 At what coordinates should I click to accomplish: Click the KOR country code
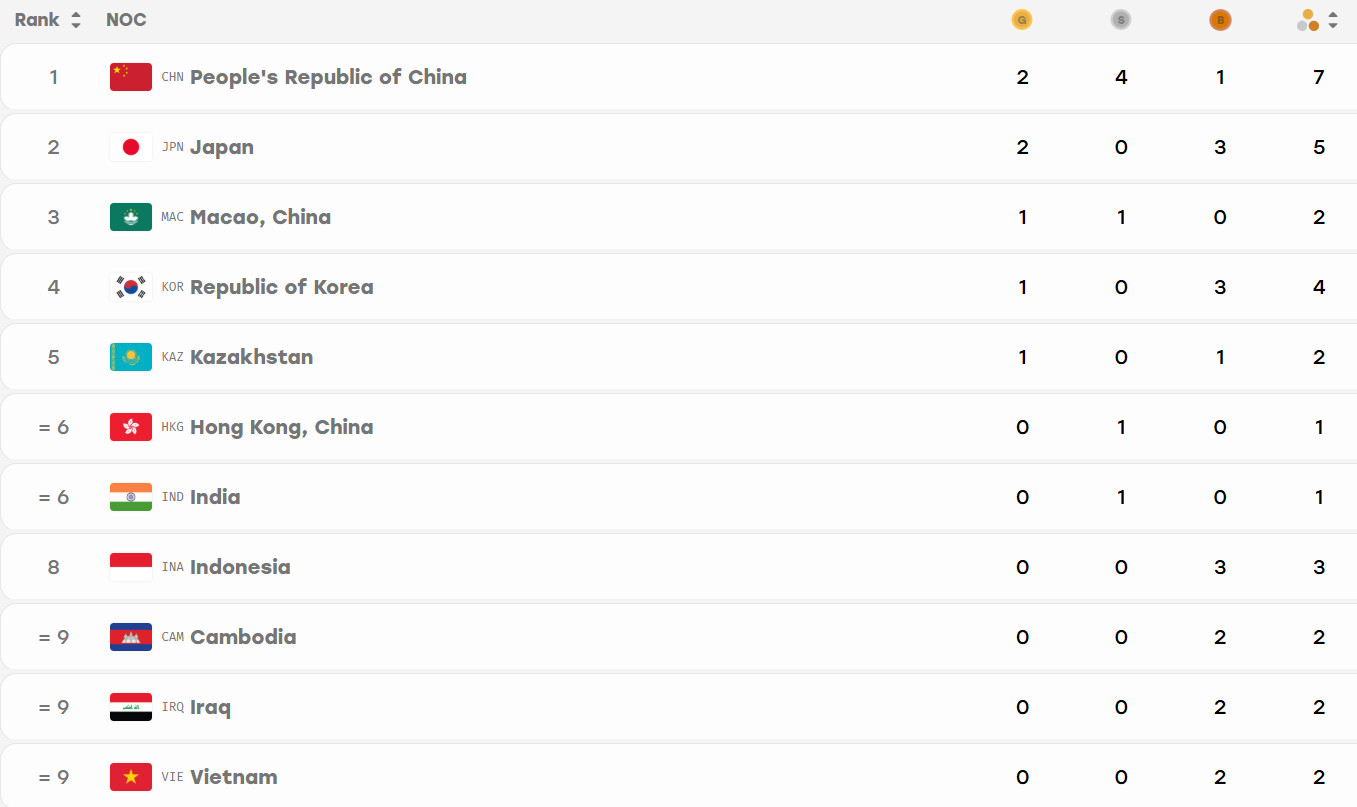(x=173, y=287)
